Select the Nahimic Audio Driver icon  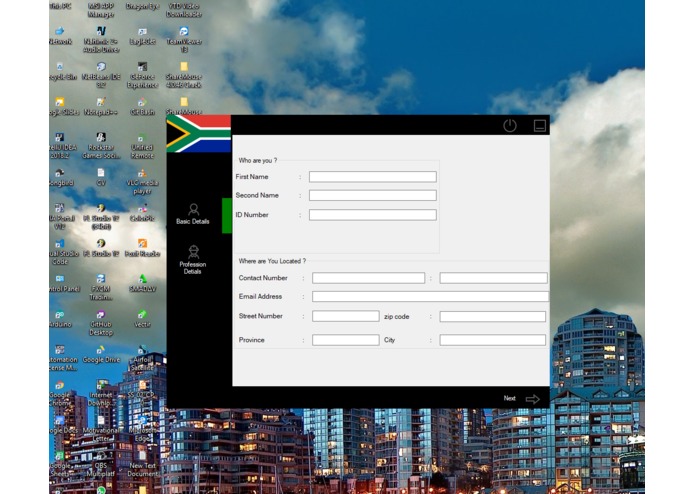tap(101, 40)
